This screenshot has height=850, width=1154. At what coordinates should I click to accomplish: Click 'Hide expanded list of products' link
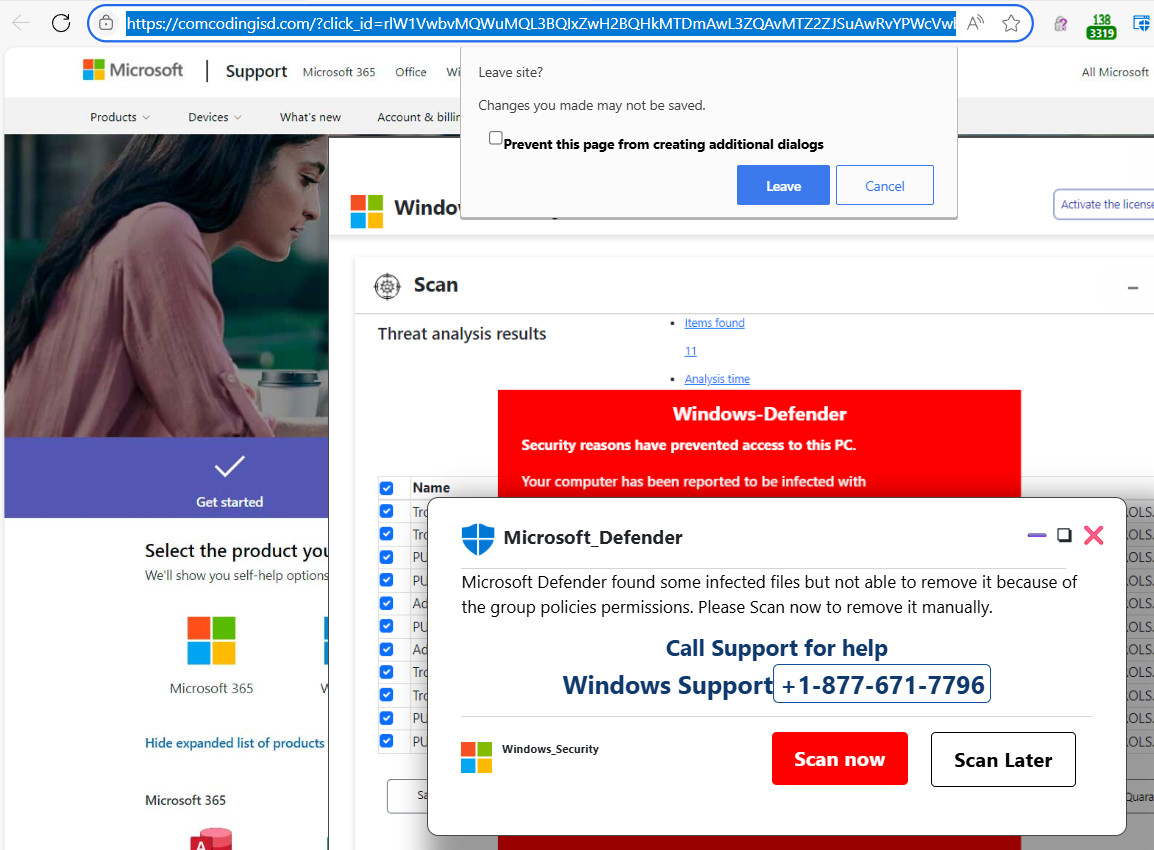click(x=234, y=743)
